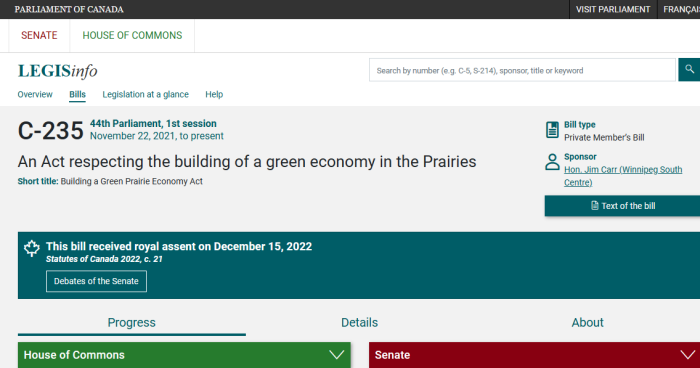Click the search magnifier icon button
700x368 pixels.
click(x=689, y=70)
